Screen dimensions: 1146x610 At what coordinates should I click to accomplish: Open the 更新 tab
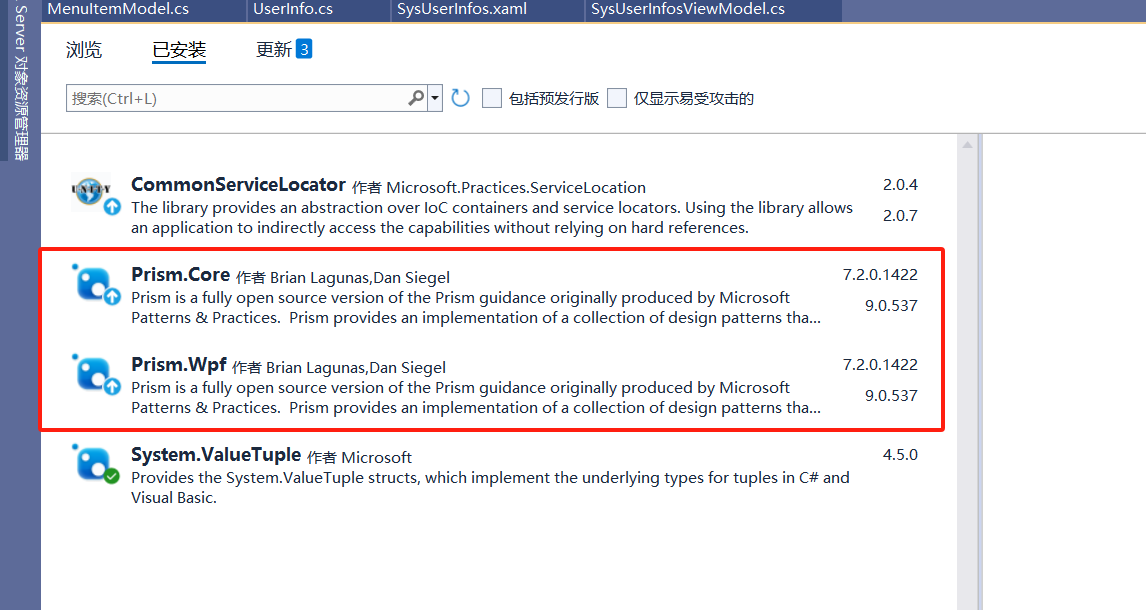[273, 50]
